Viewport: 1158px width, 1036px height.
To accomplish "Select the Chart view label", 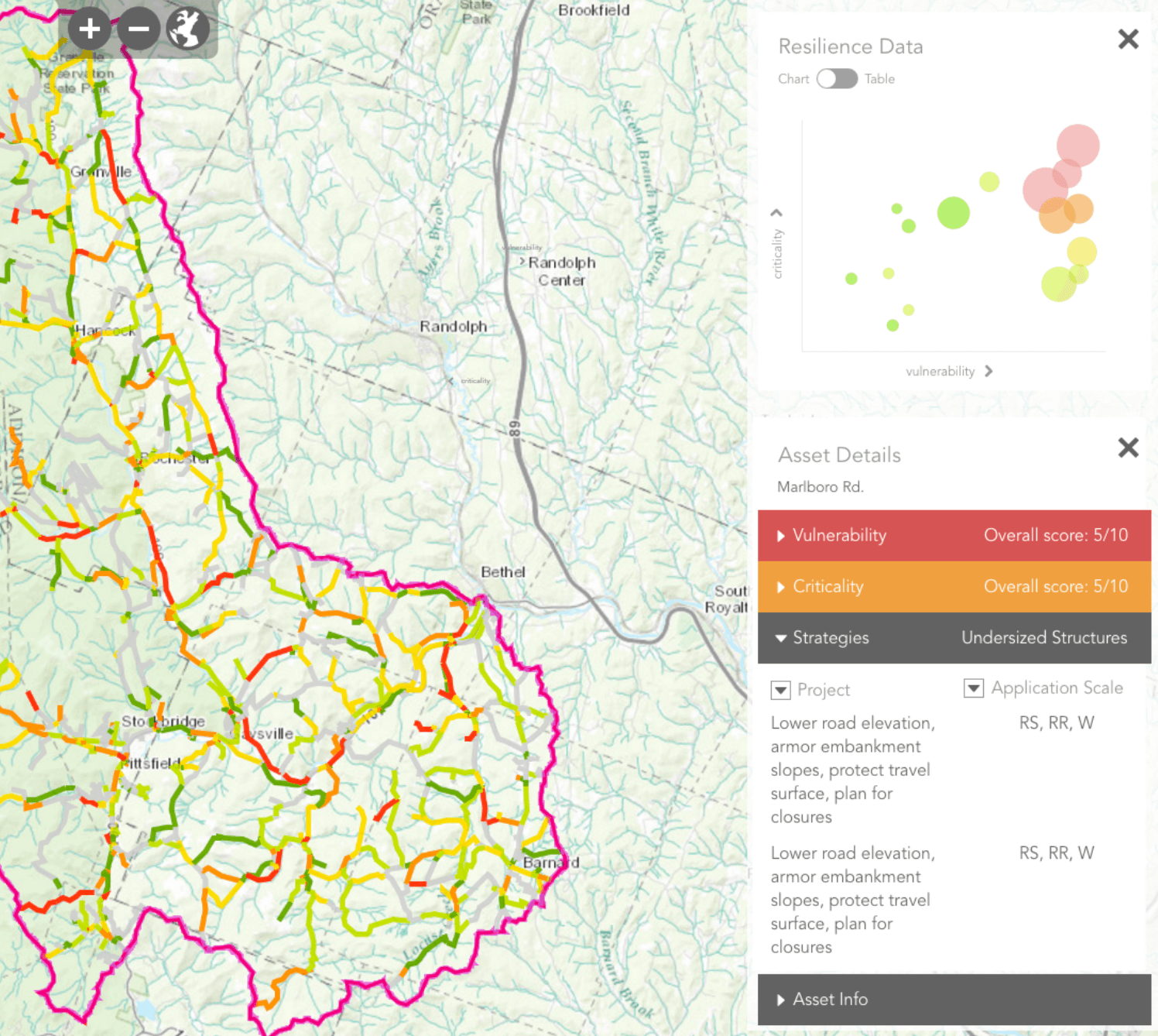I will click(x=793, y=79).
